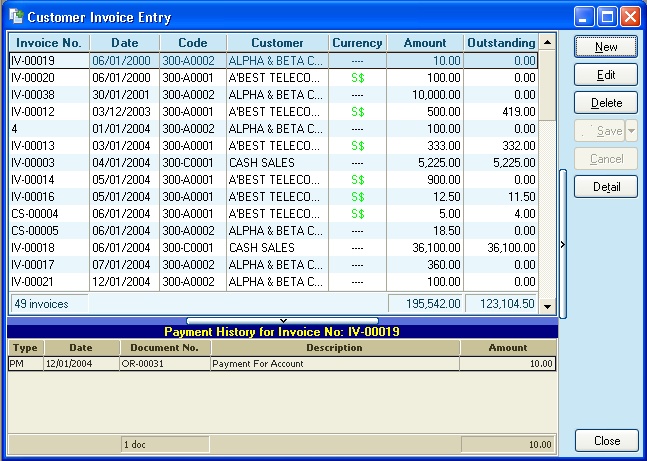Click the Description column header
This screenshot has height=461, width=647.
[x=335, y=348]
